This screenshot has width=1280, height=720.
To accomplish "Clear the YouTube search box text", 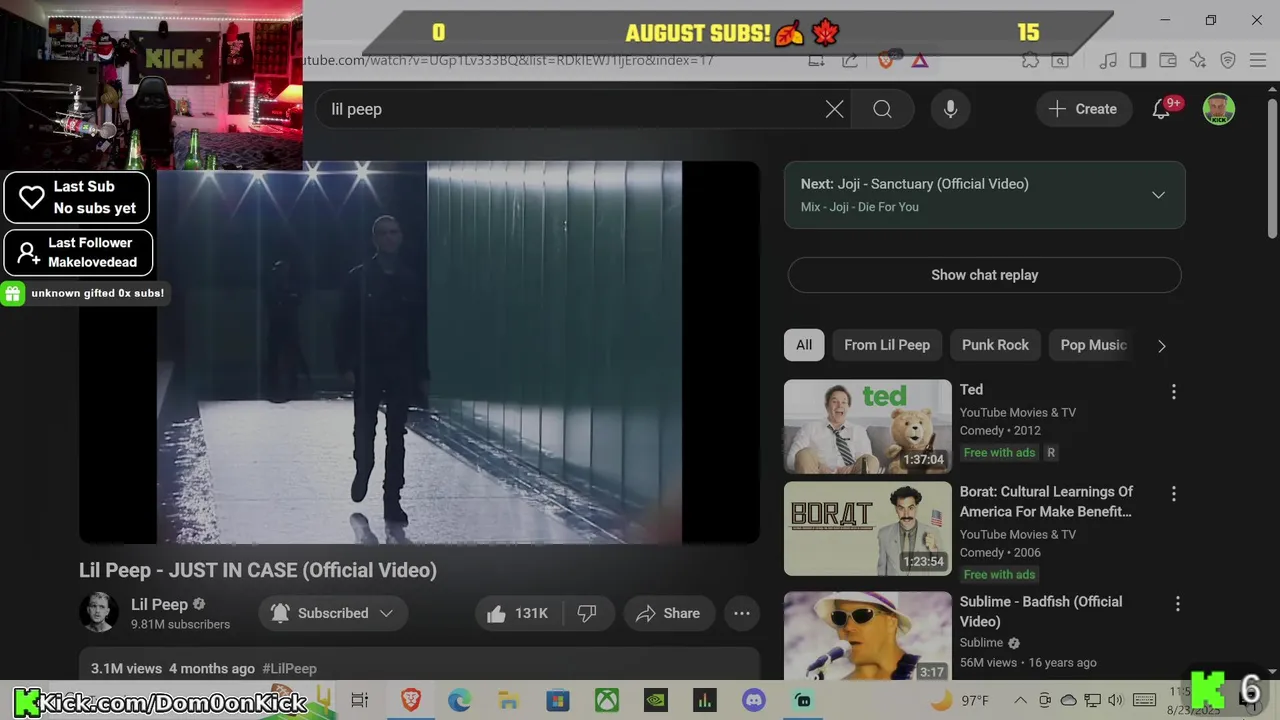I will point(834,109).
